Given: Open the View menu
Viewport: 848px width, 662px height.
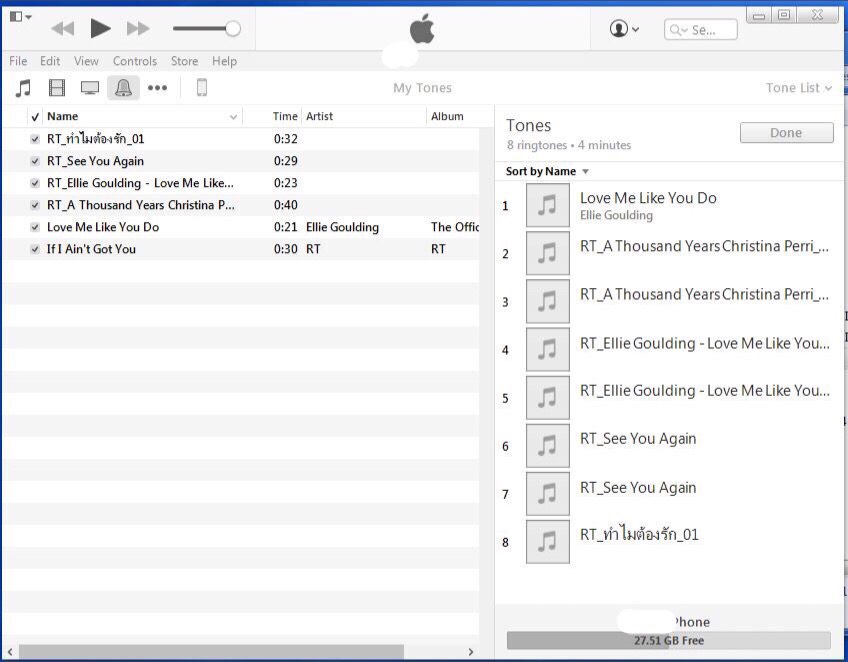Looking at the screenshot, I should pyautogui.click(x=86, y=61).
